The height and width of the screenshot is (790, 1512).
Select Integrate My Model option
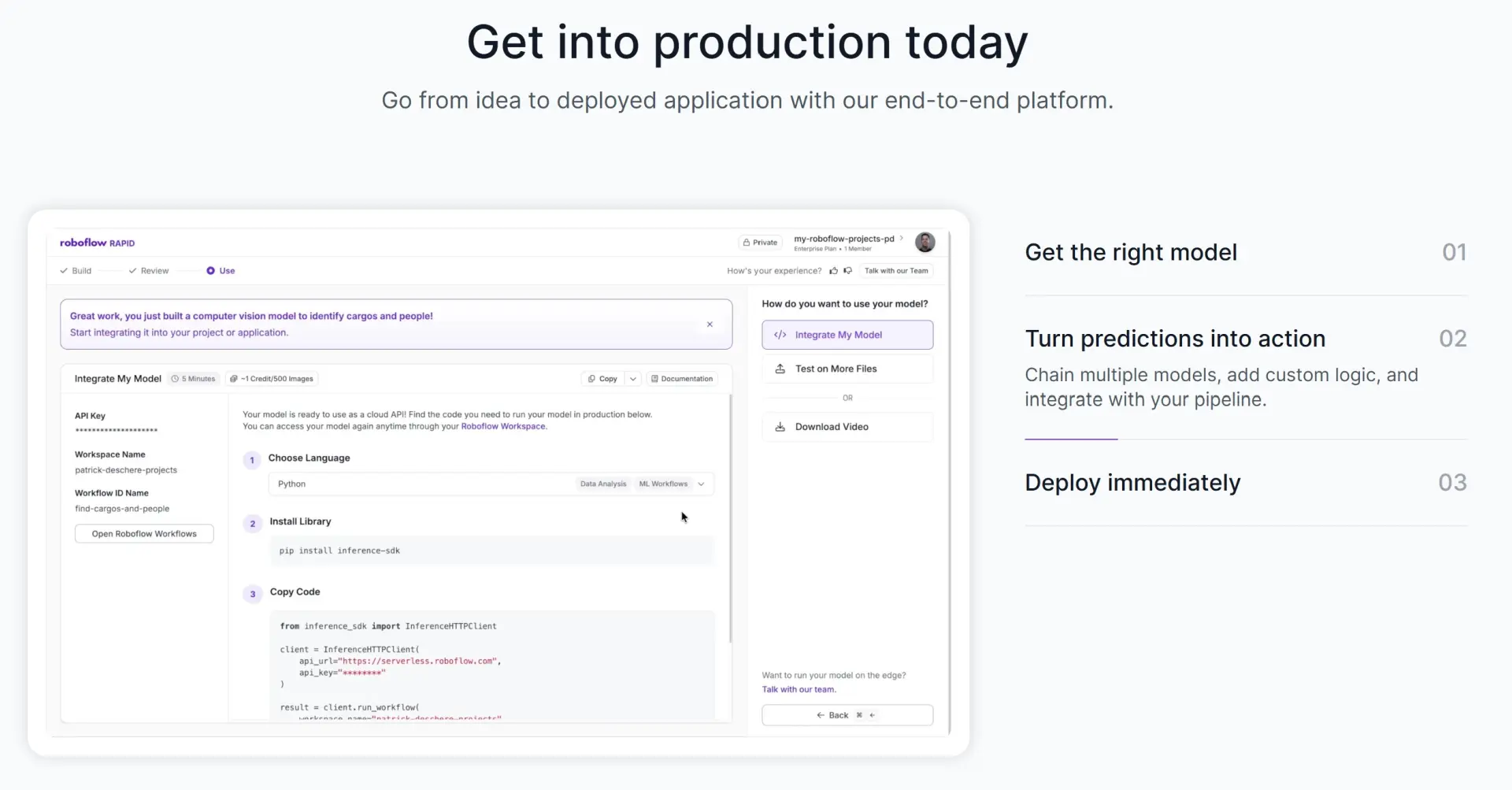[847, 335]
